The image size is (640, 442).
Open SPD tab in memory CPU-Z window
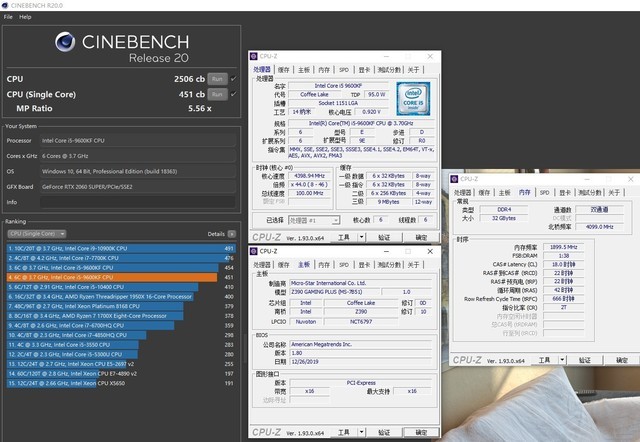pyautogui.click(x=544, y=193)
